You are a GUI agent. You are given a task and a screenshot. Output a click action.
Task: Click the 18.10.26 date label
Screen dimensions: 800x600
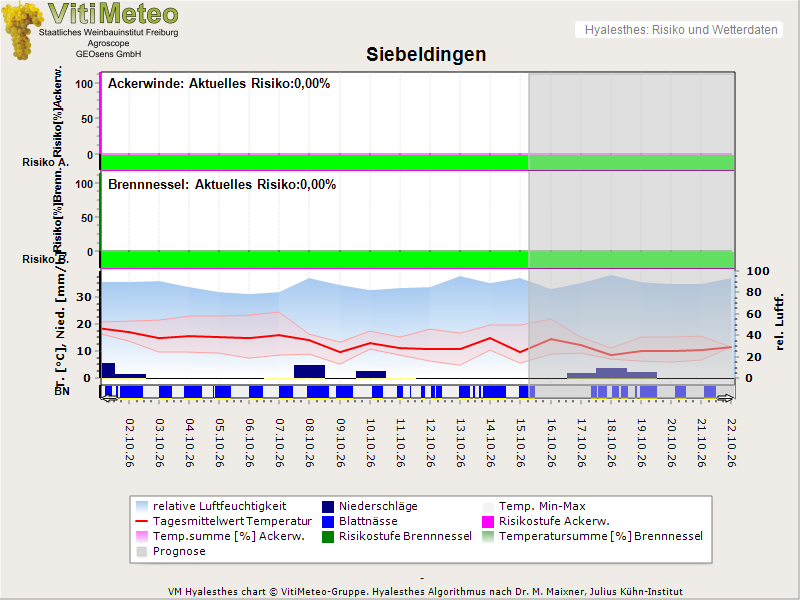pos(611,442)
